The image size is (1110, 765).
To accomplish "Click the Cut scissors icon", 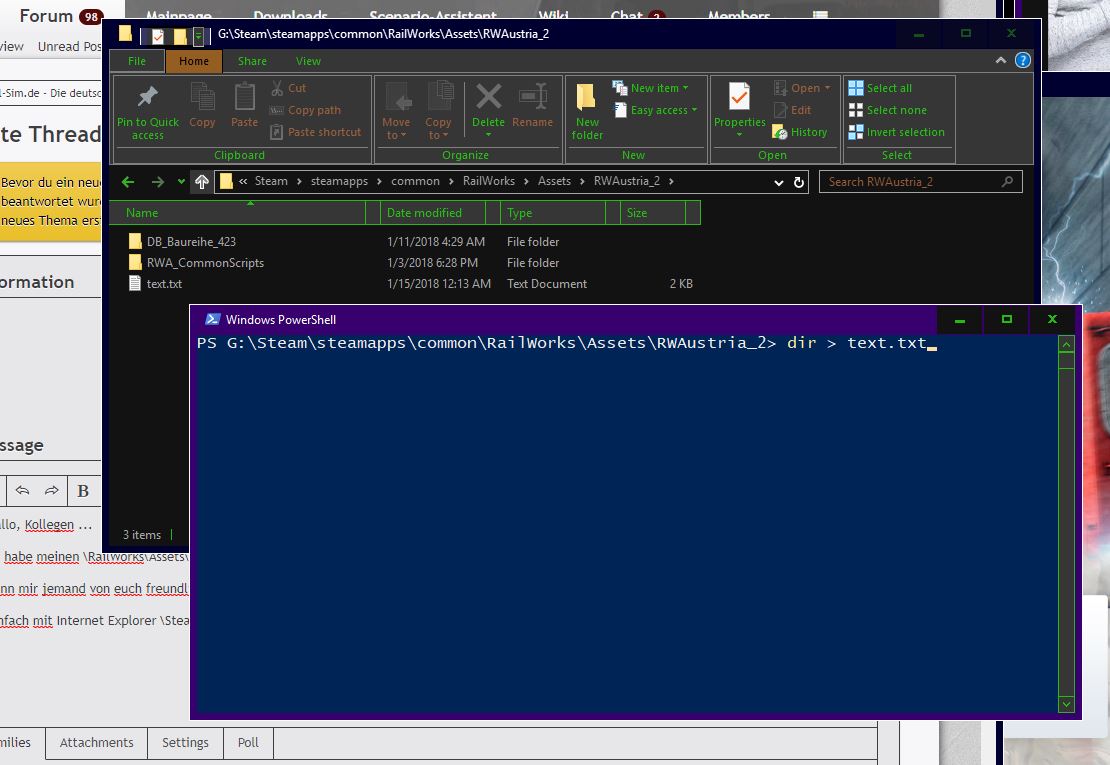I will pyautogui.click(x=277, y=88).
